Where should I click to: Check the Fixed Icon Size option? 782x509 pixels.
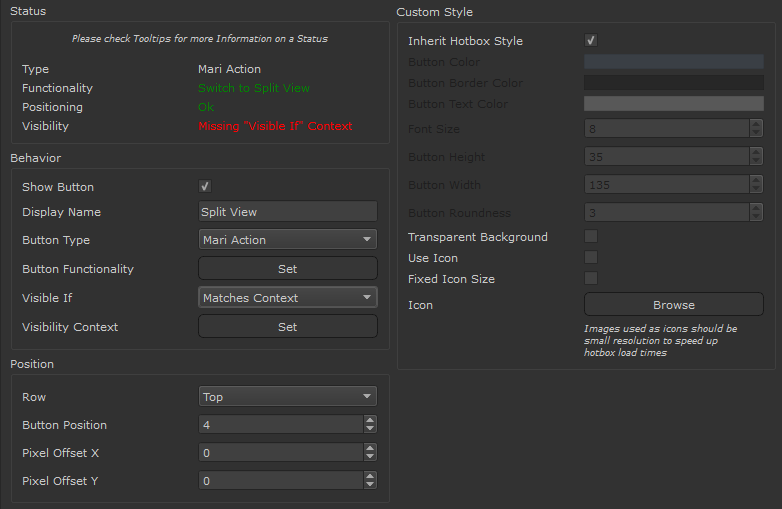coord(591,279)
